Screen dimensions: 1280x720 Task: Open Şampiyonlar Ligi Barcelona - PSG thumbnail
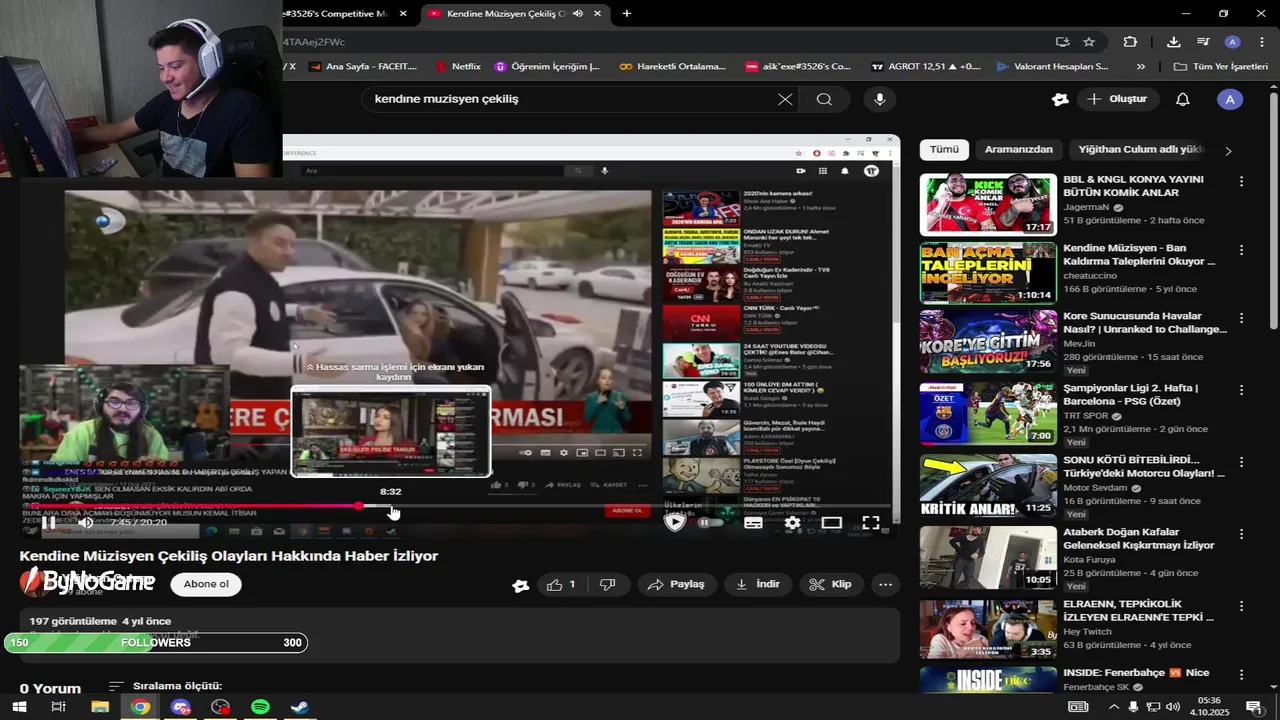pos(988,414)
